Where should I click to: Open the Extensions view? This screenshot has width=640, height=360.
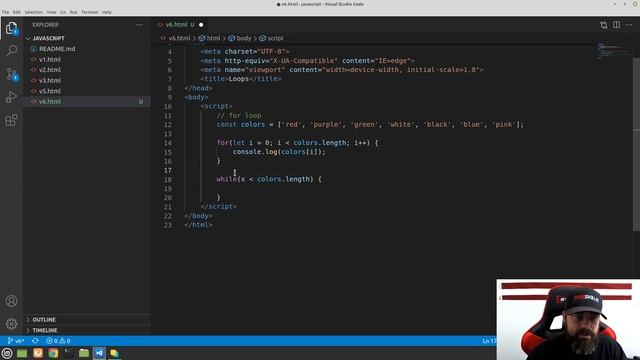11,120
